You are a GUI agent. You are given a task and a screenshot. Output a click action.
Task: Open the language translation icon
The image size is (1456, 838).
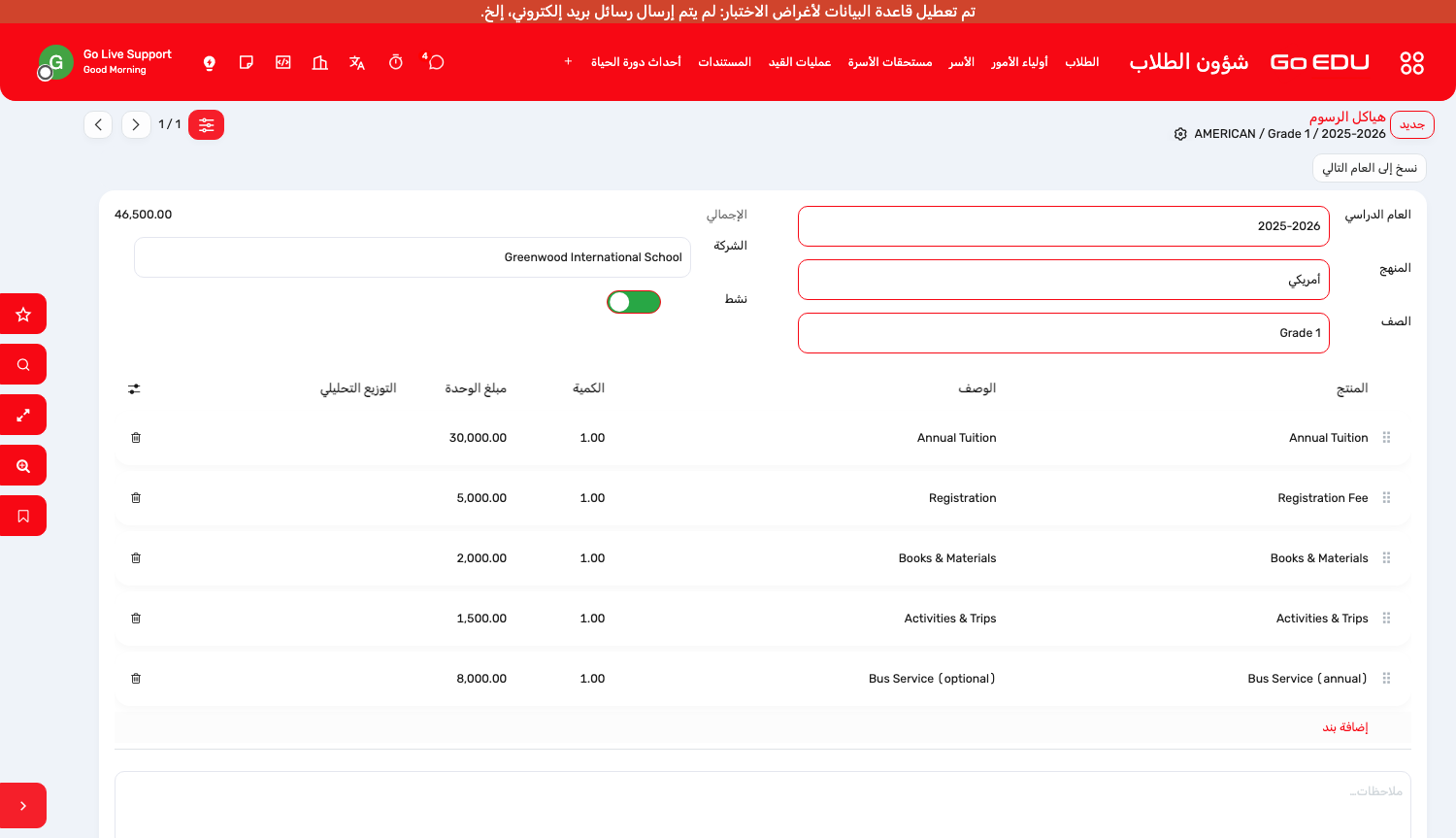357,62
